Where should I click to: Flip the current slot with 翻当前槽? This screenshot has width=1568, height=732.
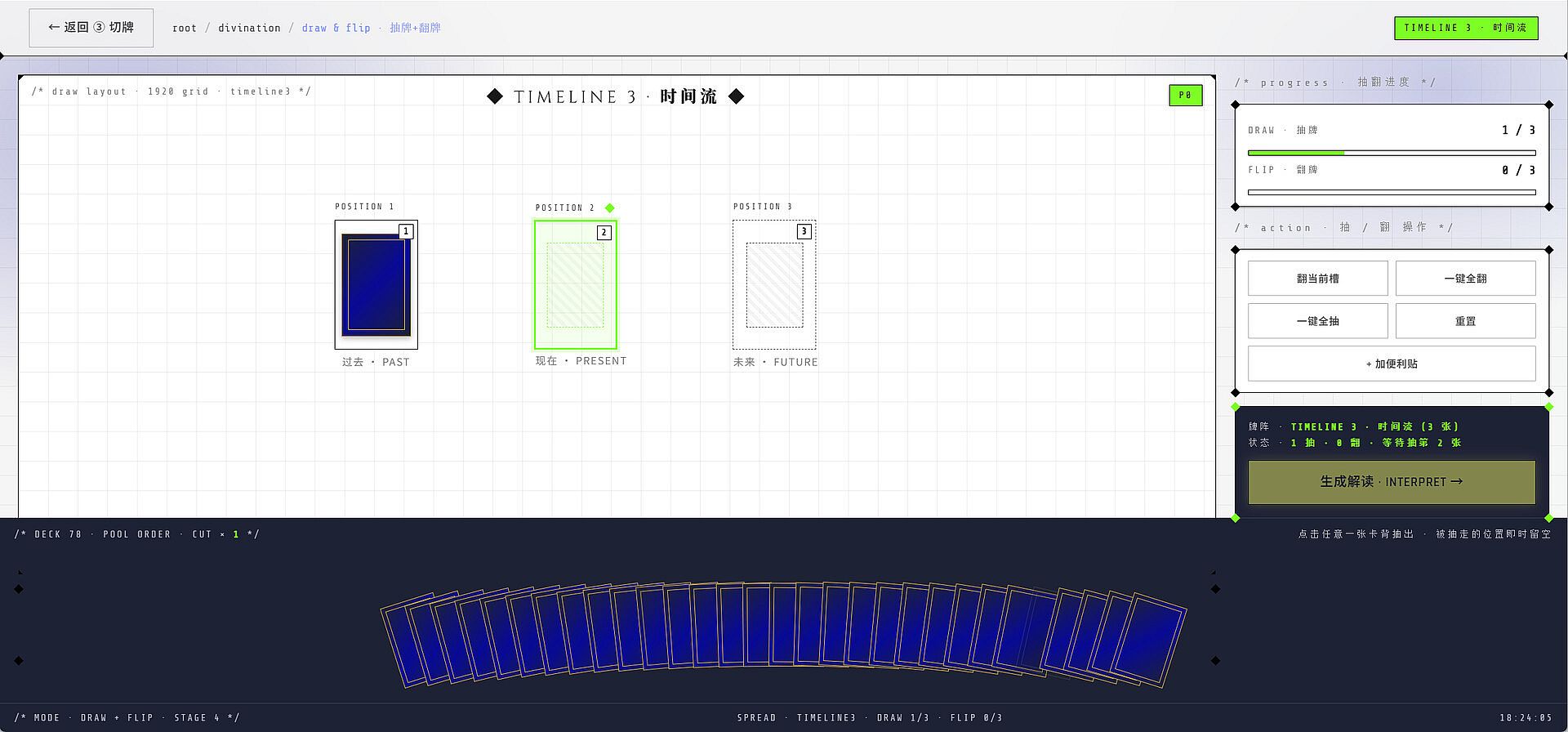click(1317, 279)
